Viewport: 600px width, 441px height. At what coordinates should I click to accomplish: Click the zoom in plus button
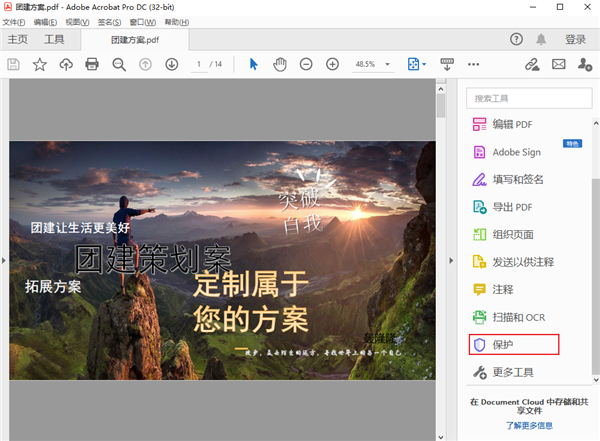tap(332, 64)
